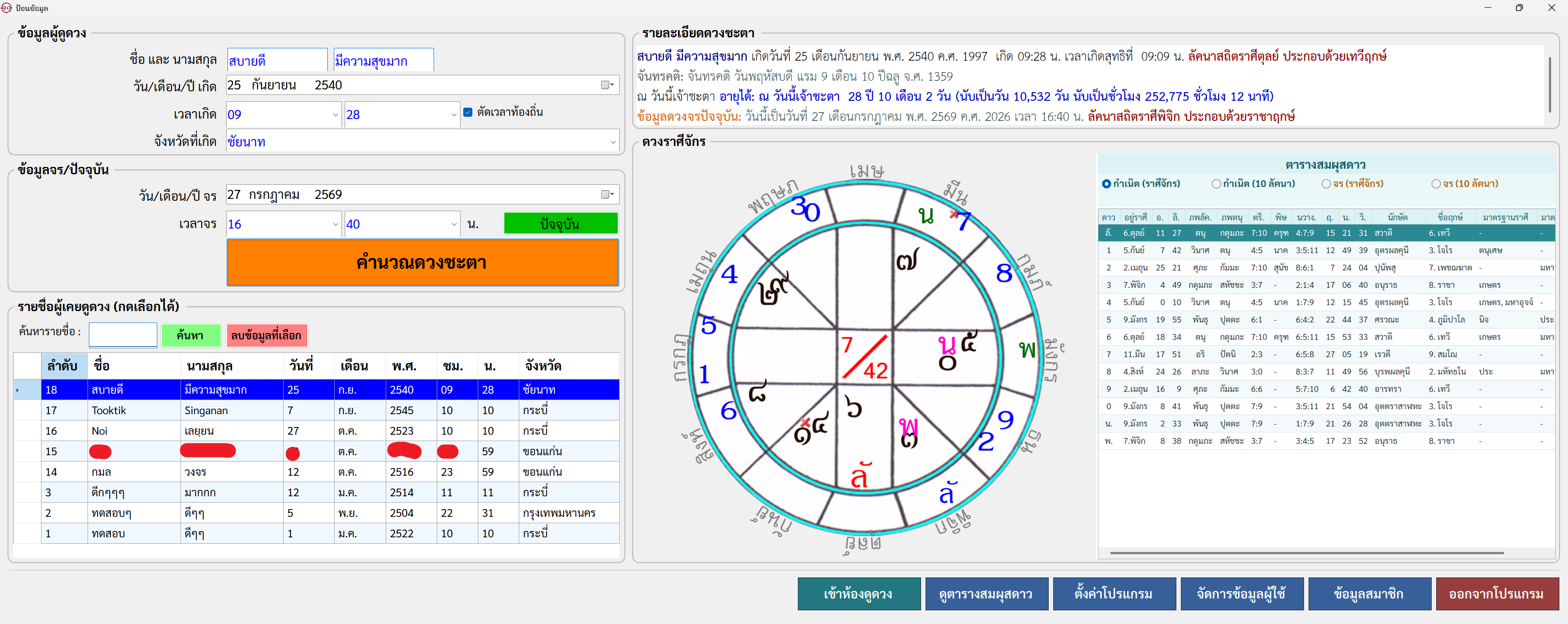This screenshot has height=624, width=1568.
Task: Click the red ลั lagna symbol in chart
Action: coord(860,474)
